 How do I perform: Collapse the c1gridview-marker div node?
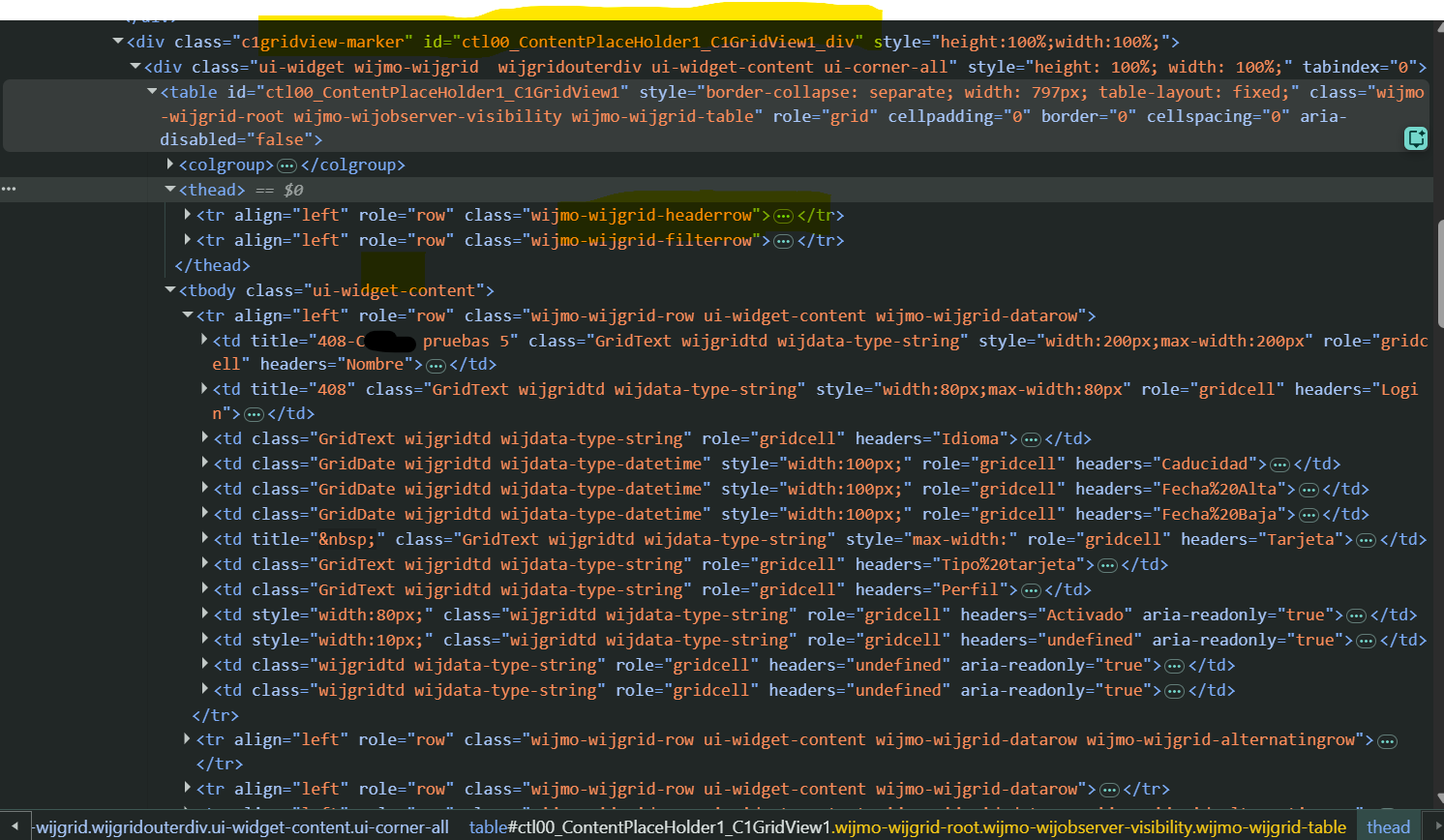(118, 41)
